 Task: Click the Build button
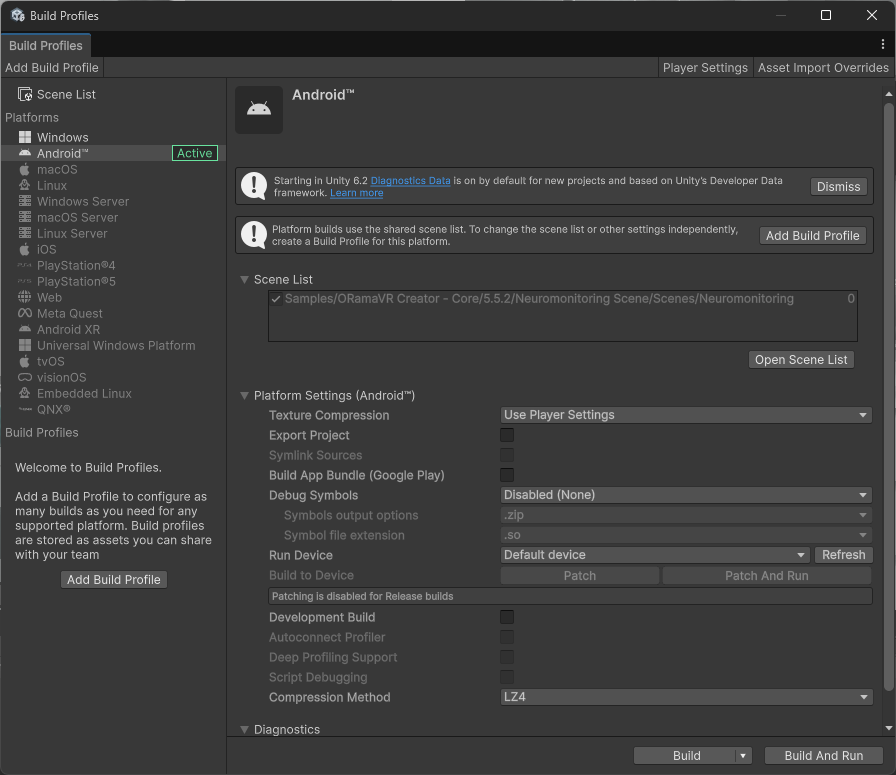pos(686,756)
